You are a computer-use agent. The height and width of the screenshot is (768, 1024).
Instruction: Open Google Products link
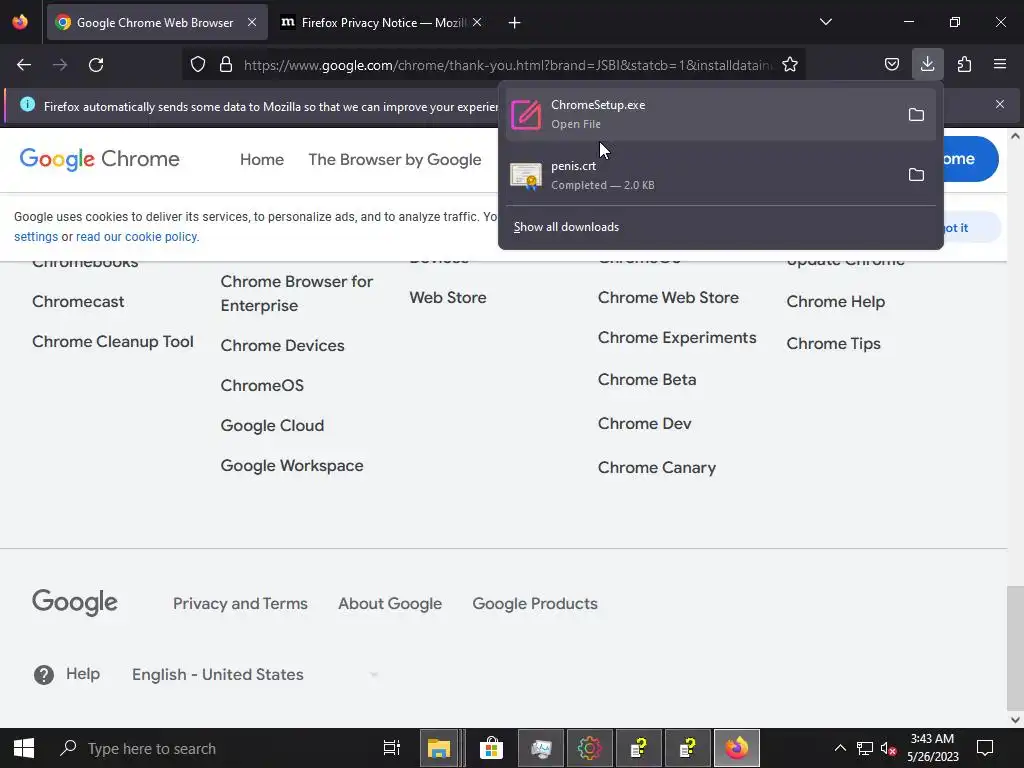(535, 603)
